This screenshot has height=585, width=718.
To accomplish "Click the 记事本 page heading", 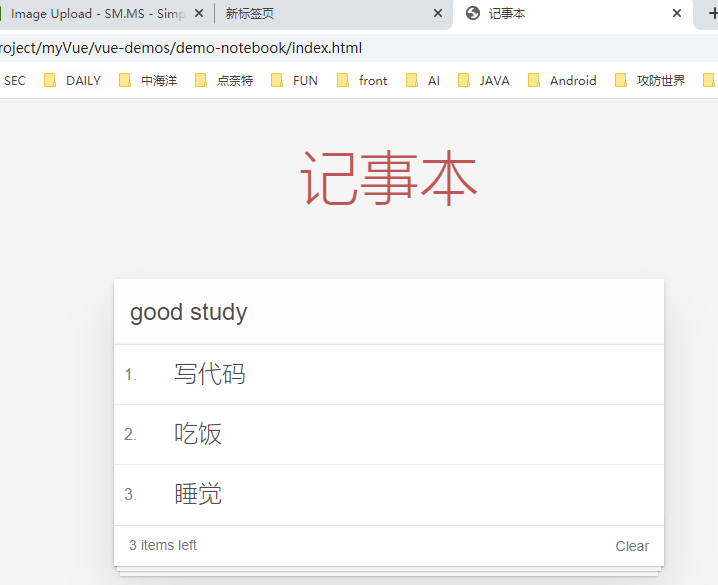I will [x=389, y=178].
